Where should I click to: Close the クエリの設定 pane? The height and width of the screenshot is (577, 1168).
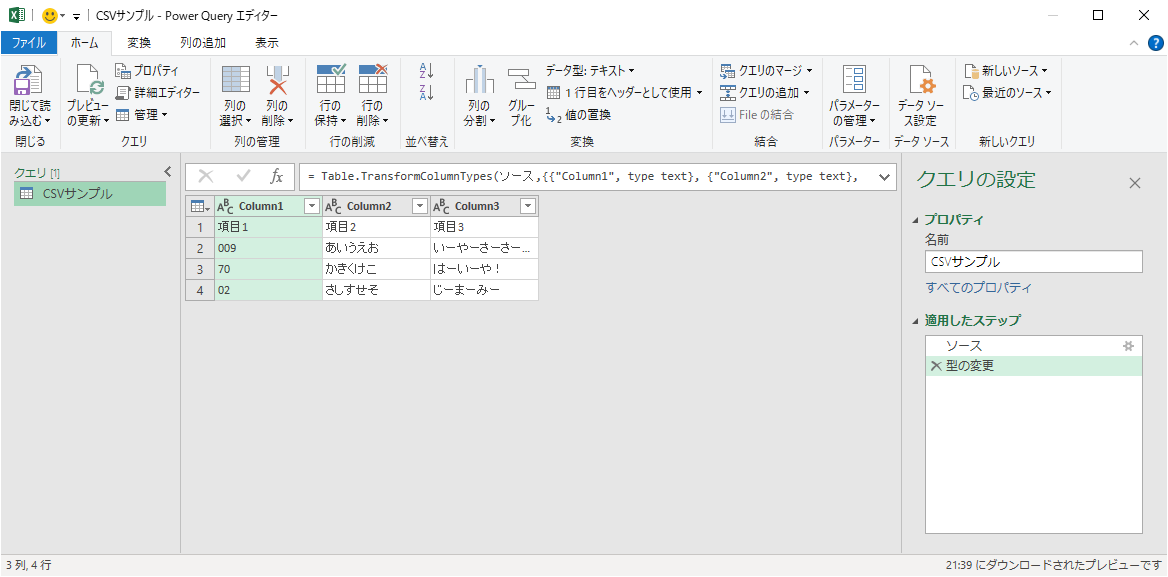[1134, 182]
